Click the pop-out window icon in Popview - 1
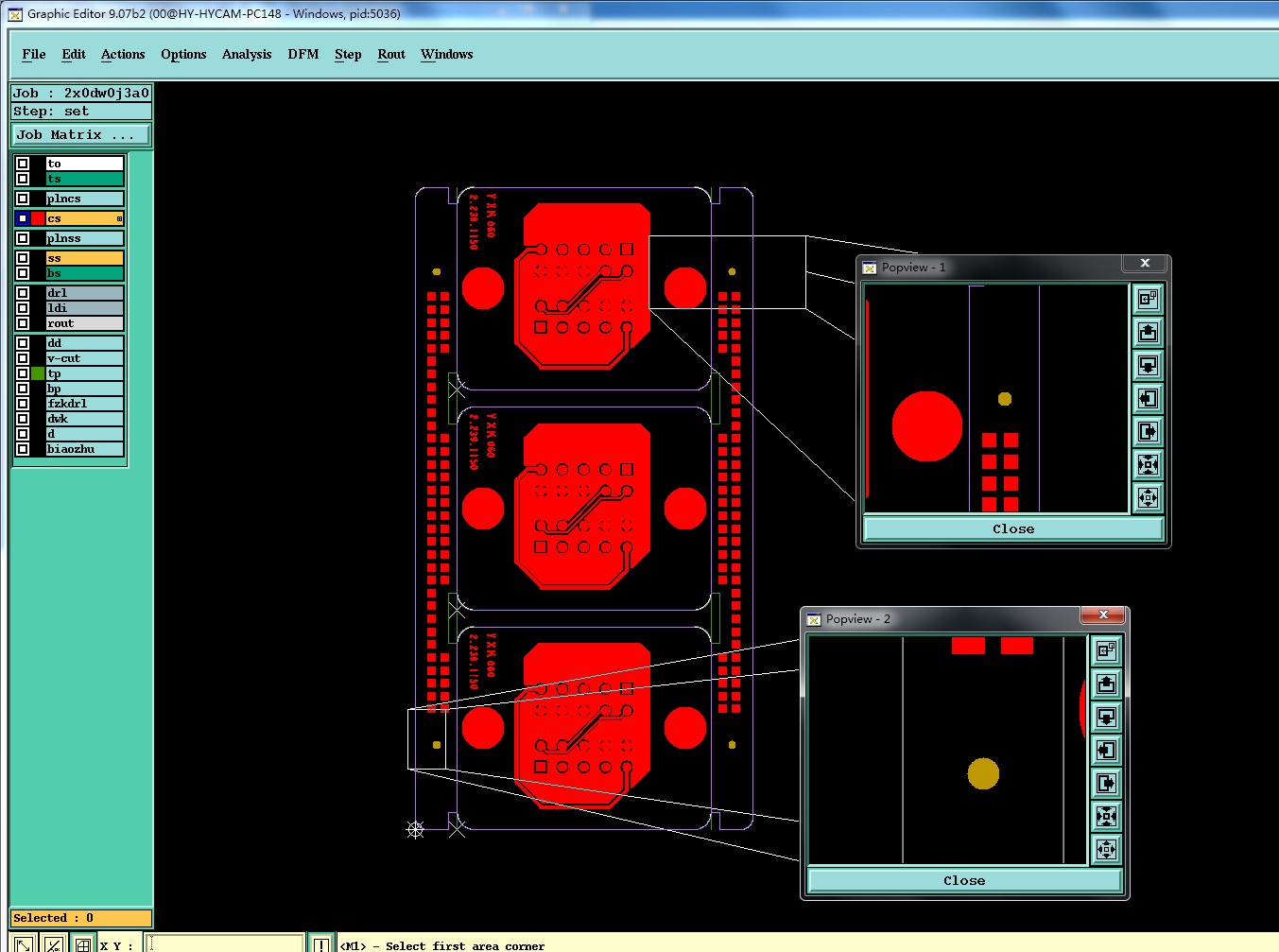 (x=1148, y=300)
